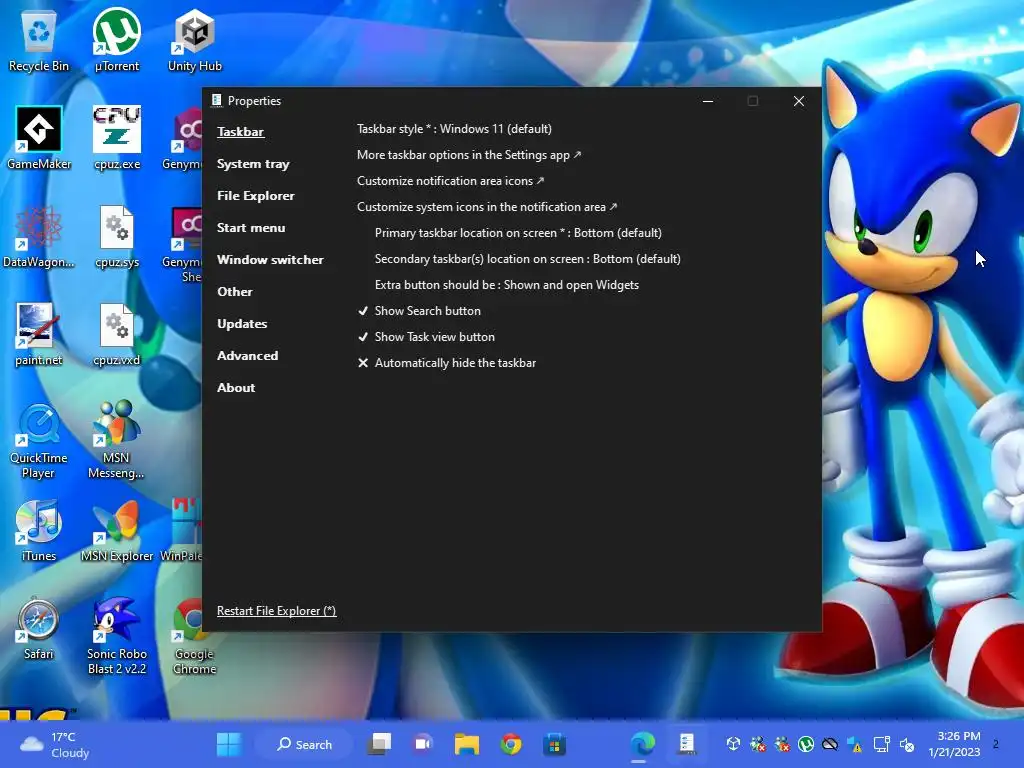Viewport: 1024px width, 768px height.
Task: Select the Window switcher section
Action: (270, 260)
